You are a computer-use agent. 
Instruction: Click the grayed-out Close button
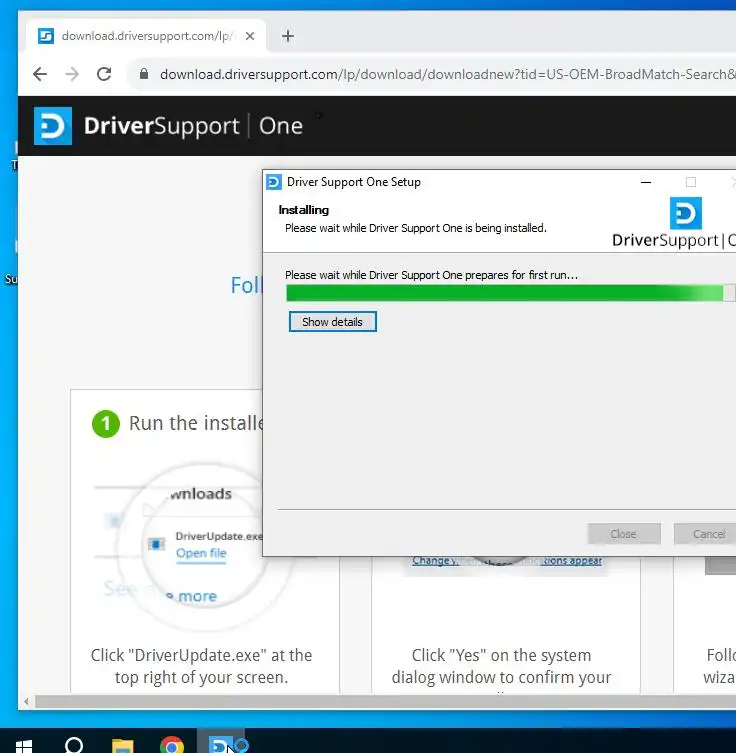(624, 534)
